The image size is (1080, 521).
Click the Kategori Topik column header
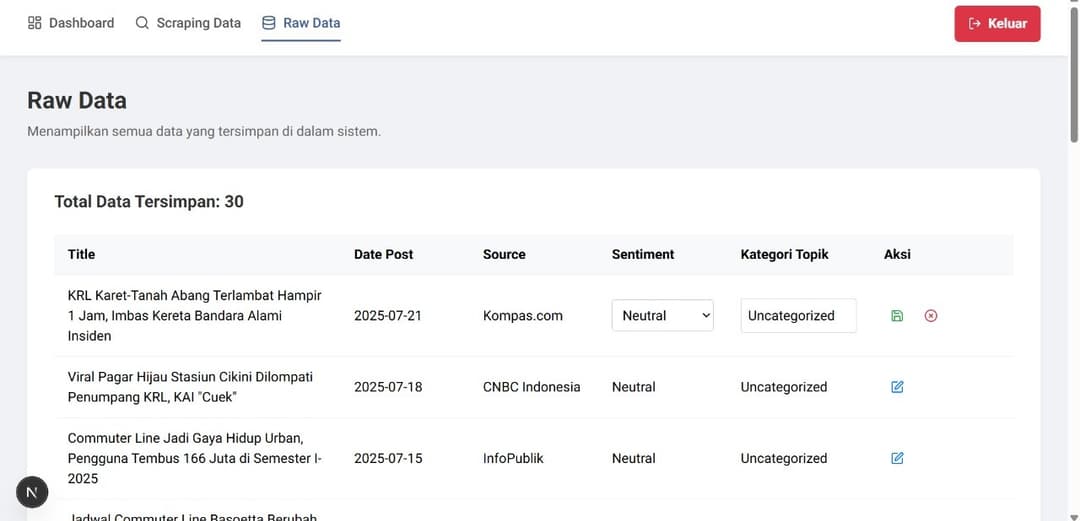coord(785,254)
